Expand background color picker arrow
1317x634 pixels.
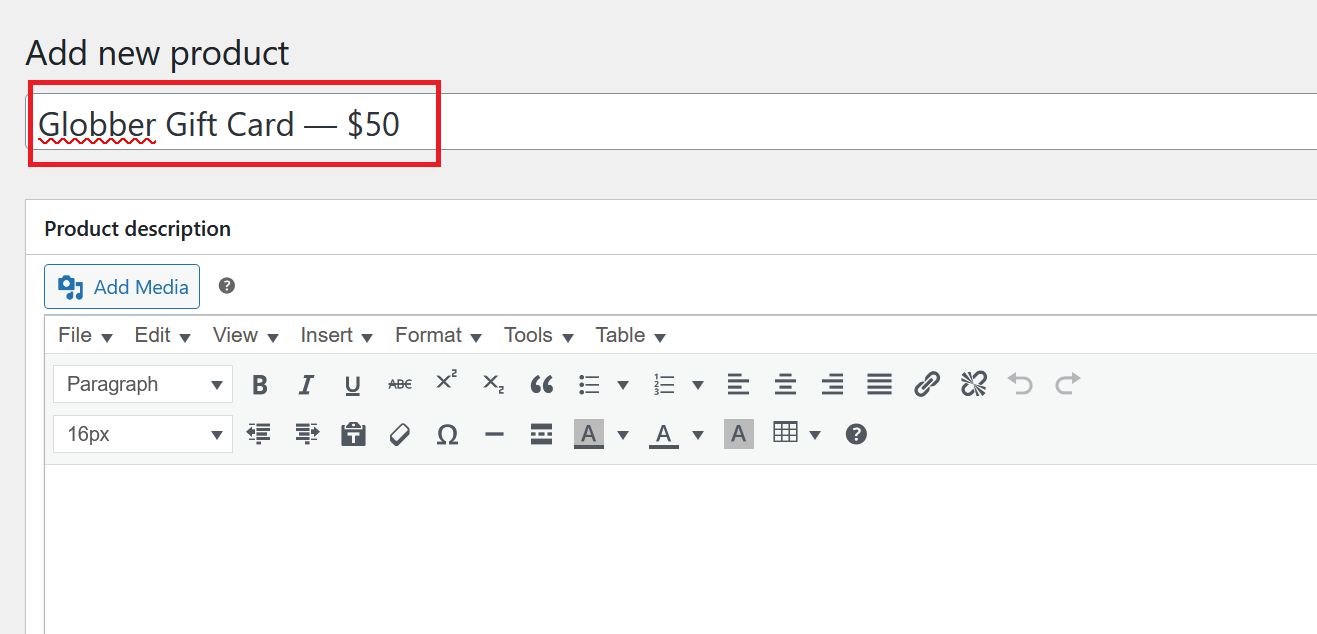(622, 434)
